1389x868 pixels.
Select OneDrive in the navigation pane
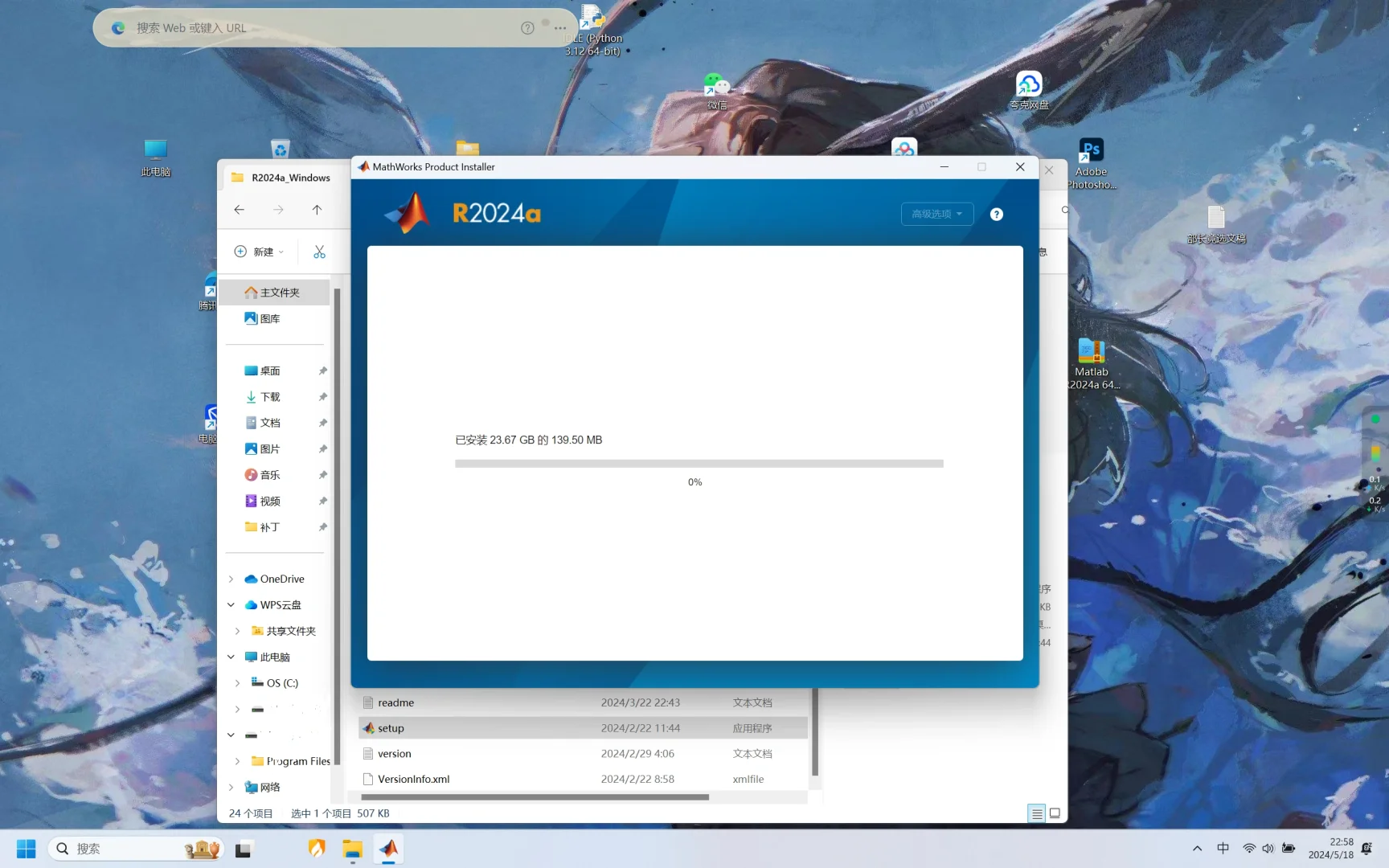(x=275, y=579)
